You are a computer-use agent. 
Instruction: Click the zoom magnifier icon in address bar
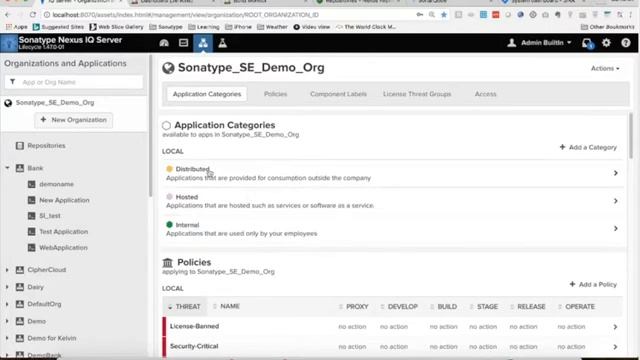click(x=432, y=15)
